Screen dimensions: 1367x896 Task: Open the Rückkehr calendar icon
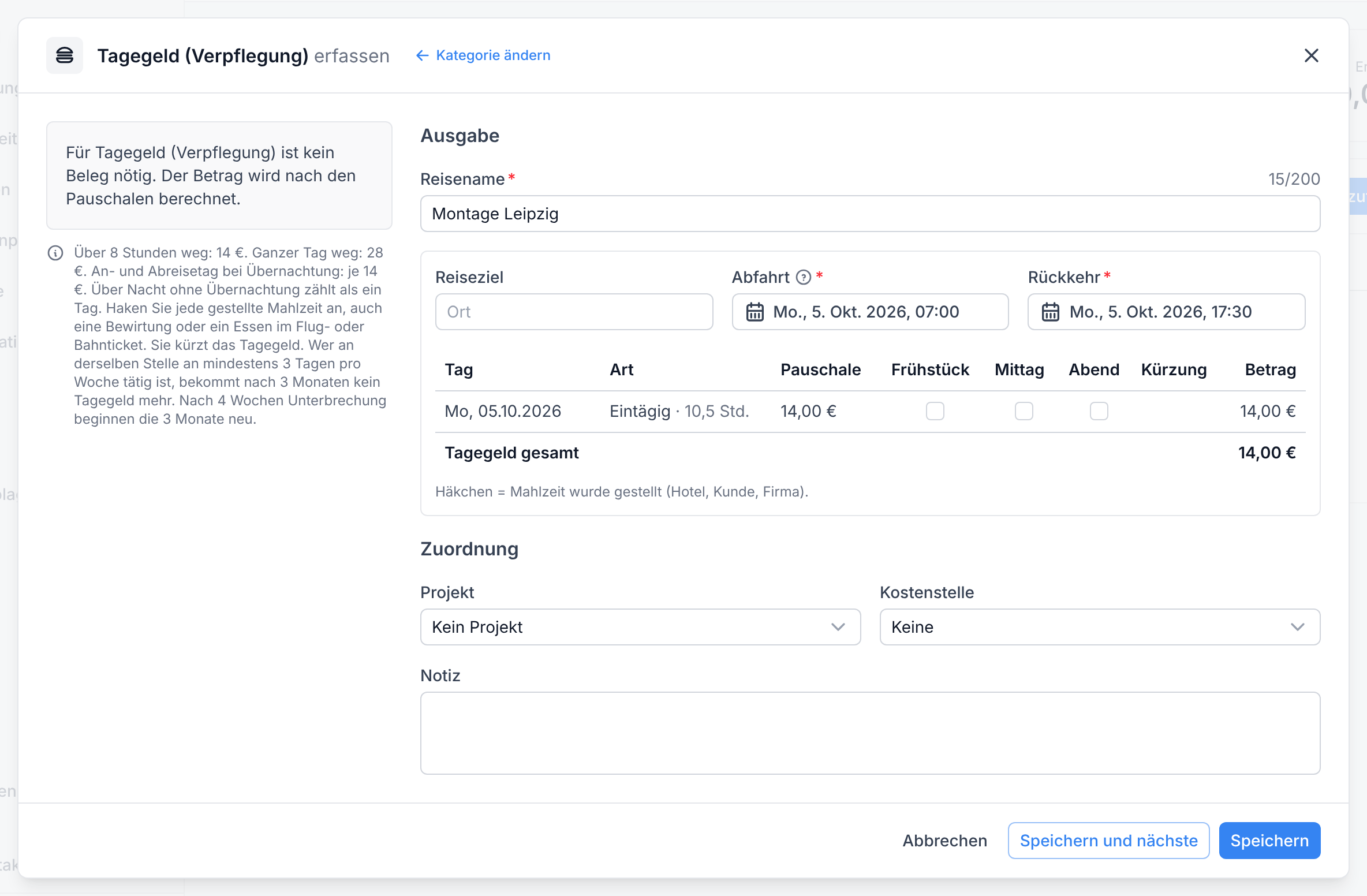point(1051,312)
